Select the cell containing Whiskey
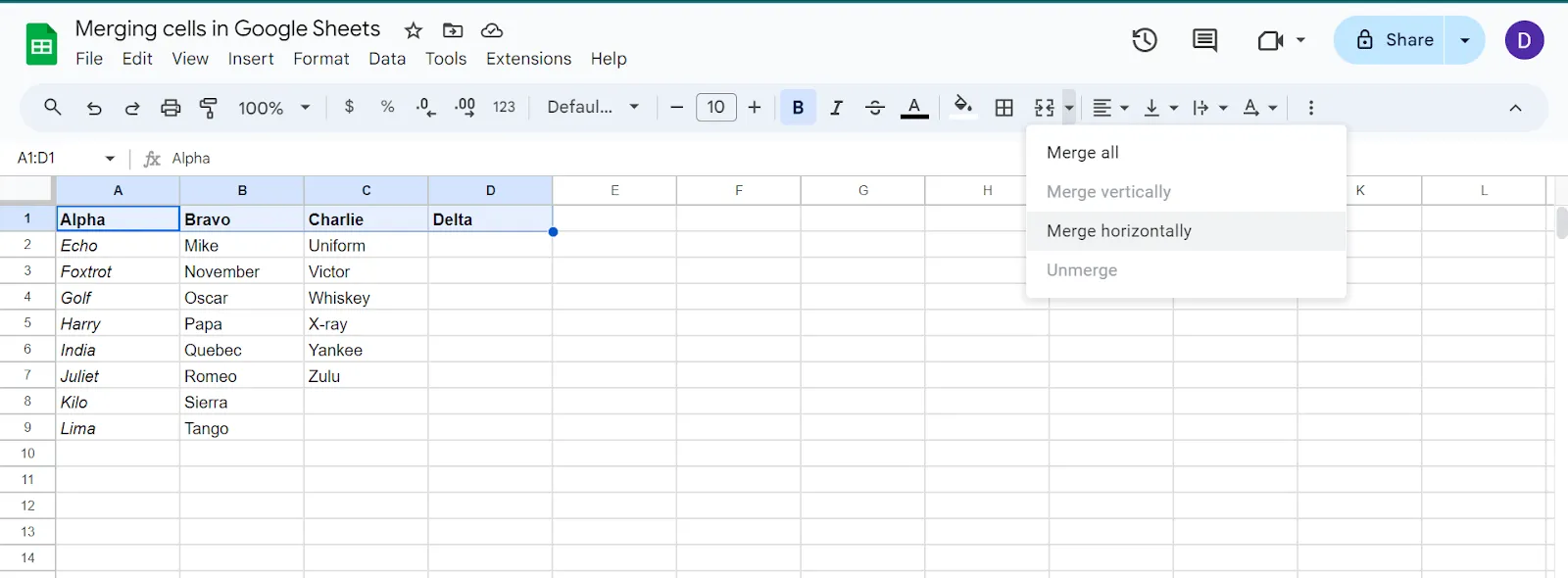Screen dimensions: 1568x578 (367, 298)
